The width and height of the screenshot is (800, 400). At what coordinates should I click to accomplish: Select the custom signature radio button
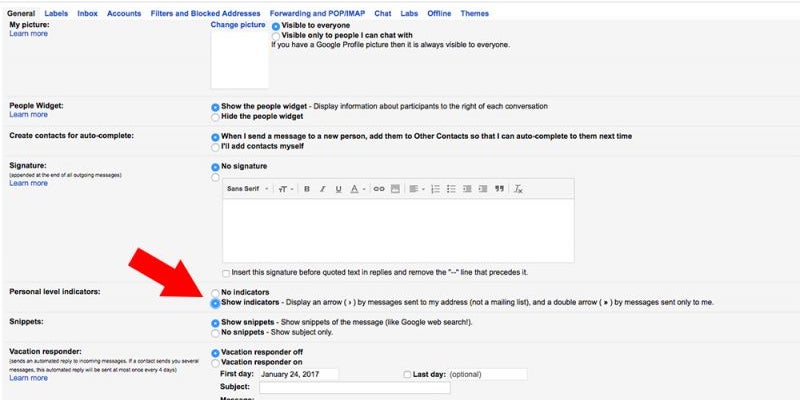coord(215,178)
